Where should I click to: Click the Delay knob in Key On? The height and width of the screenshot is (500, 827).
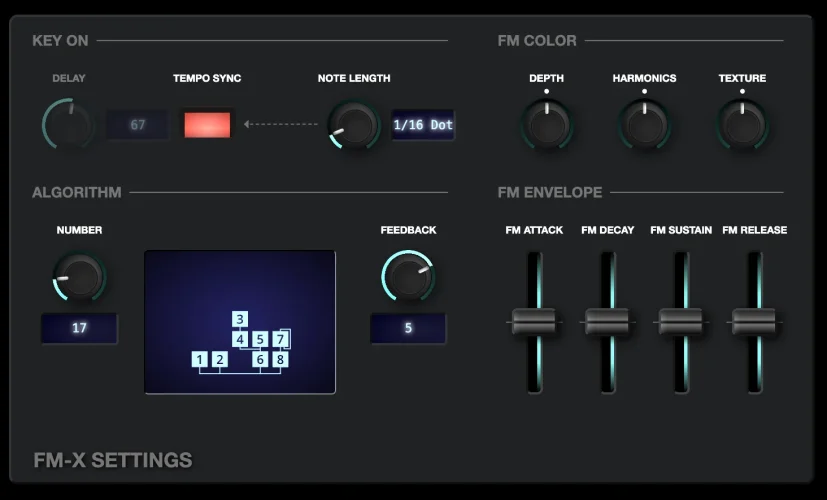tap(67, 125)
